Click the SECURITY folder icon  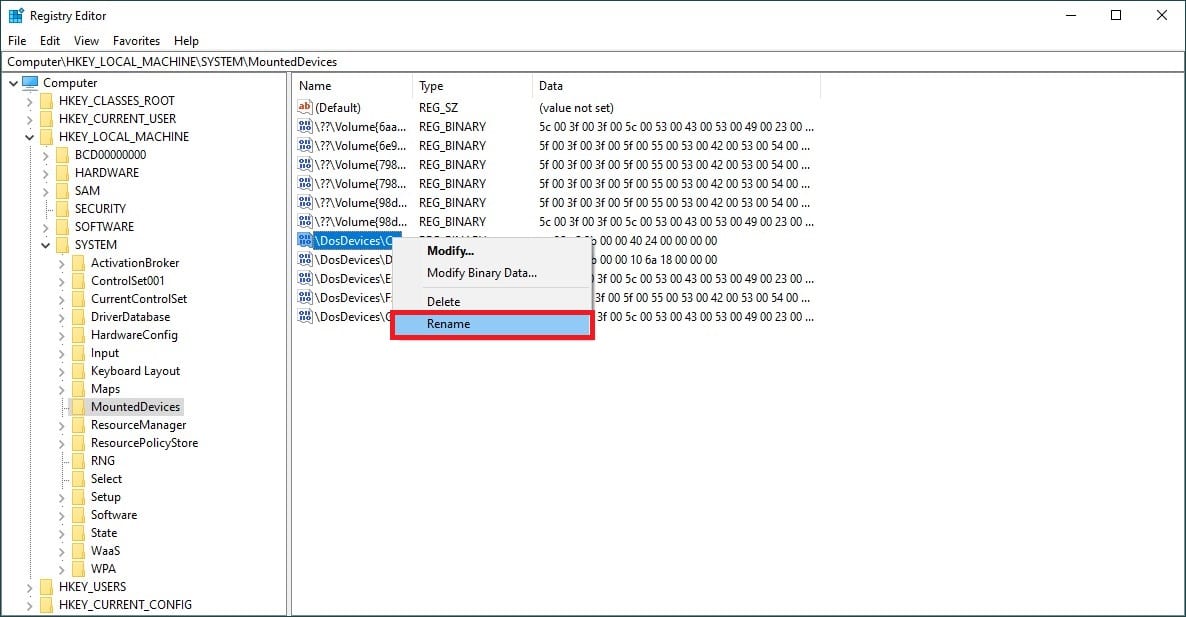pyautogui.click(x=62, y=209)
